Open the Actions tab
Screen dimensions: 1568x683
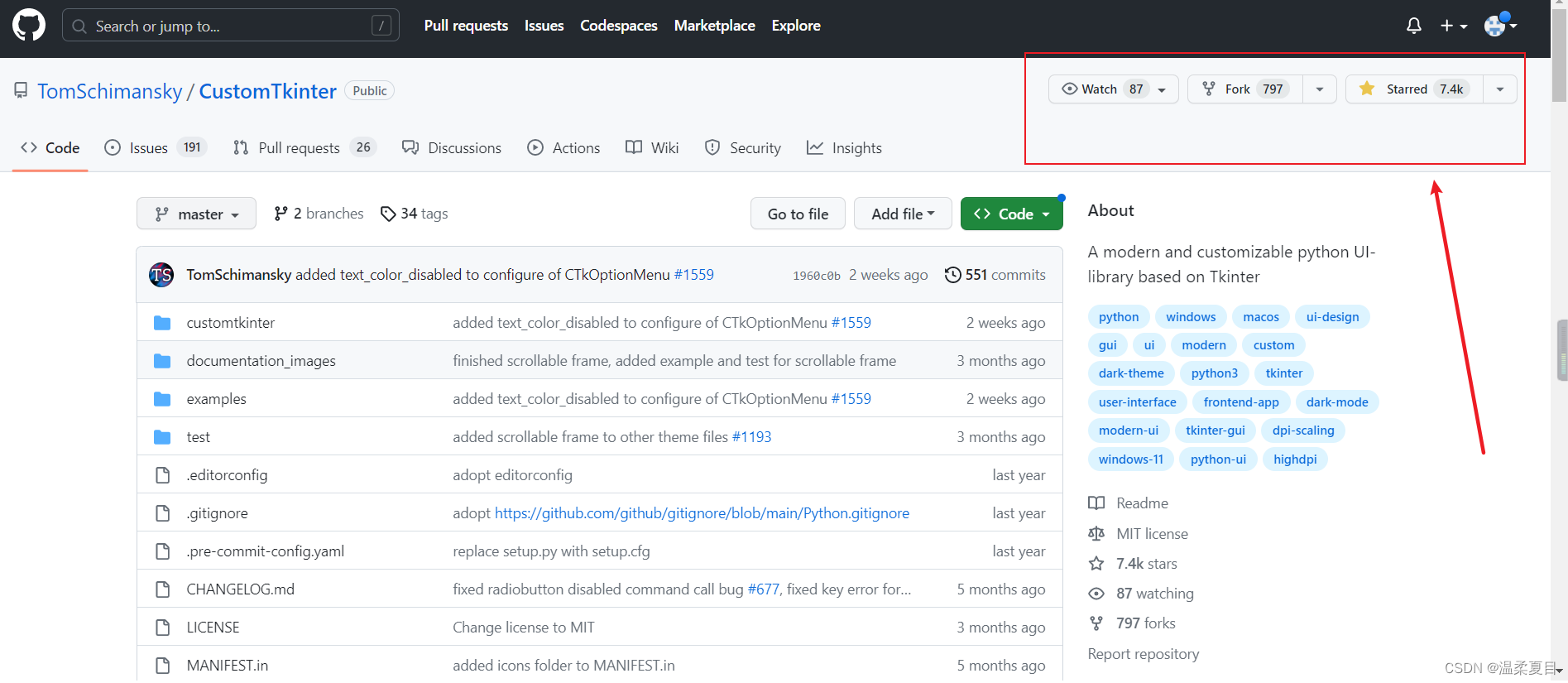pyautogui.click(x=563, y=148)
